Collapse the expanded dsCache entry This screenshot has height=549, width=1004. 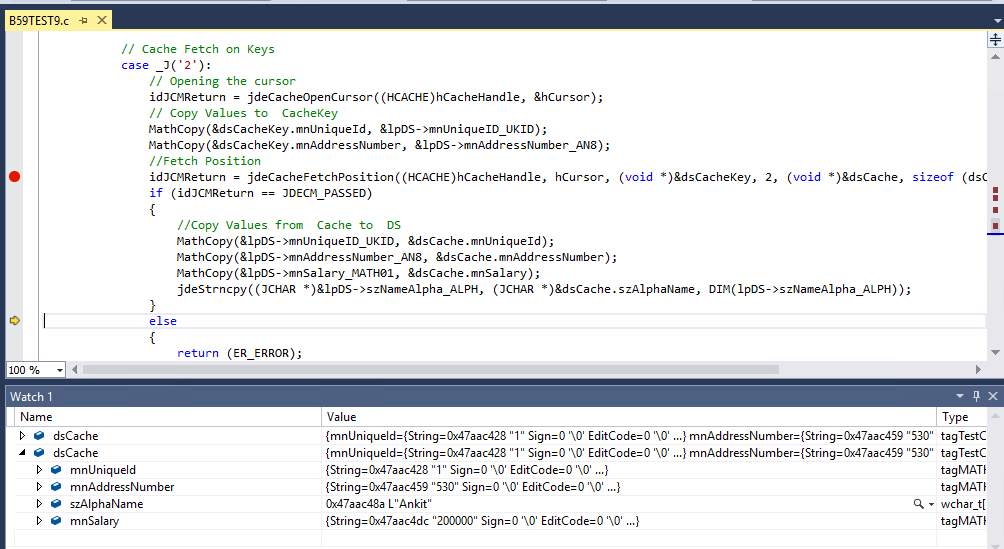tap(22, 452)
